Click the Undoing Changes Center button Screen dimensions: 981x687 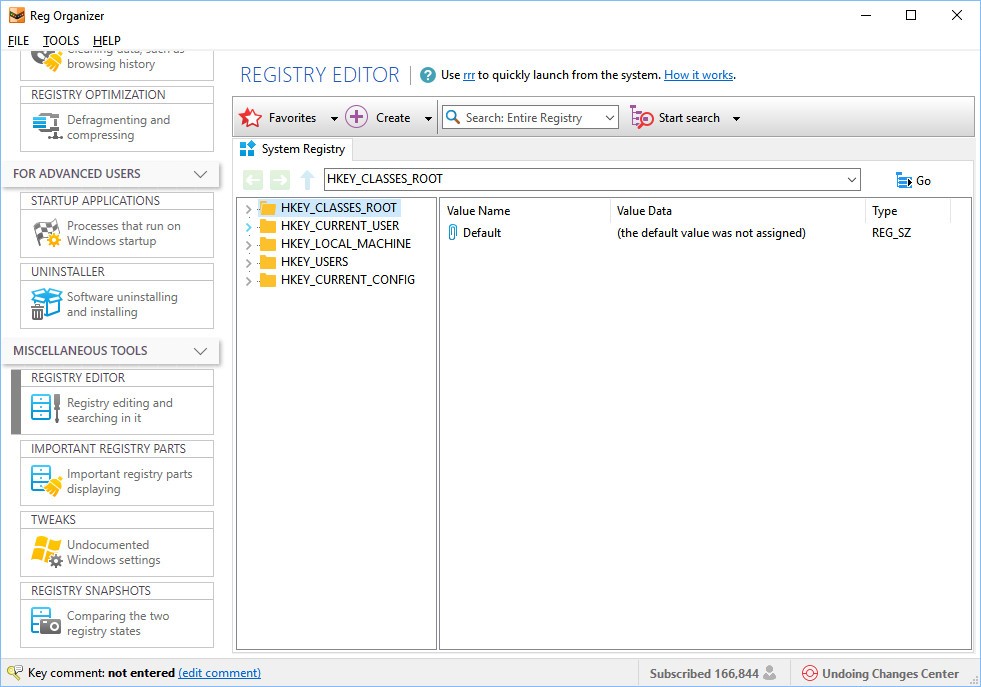[x=880, y=674]
